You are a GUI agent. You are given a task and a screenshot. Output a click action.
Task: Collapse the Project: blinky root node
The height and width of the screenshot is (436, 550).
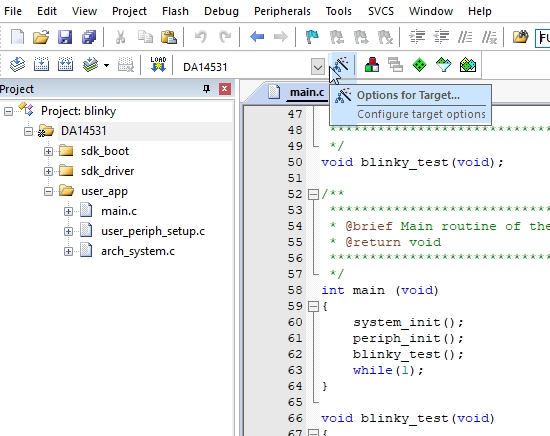point(8,112)
